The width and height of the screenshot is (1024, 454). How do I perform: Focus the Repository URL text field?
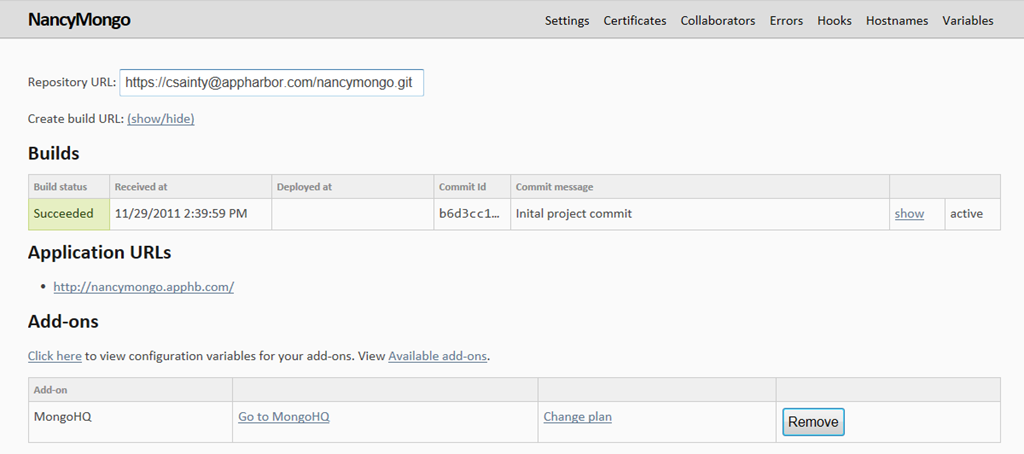(272, 83)
